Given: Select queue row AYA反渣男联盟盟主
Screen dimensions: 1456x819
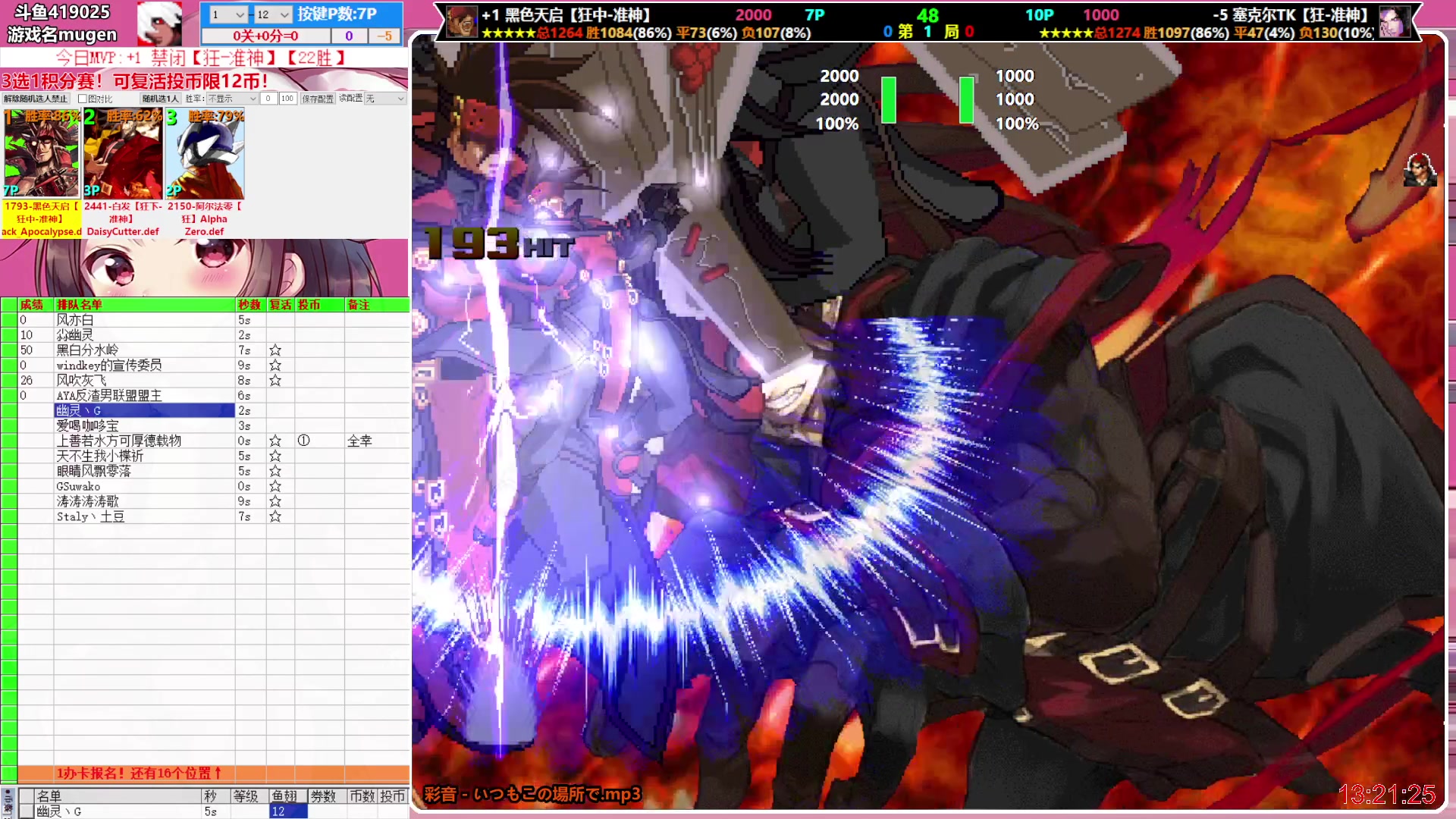Looking at the screenshot, I should (x=144, y=396).
